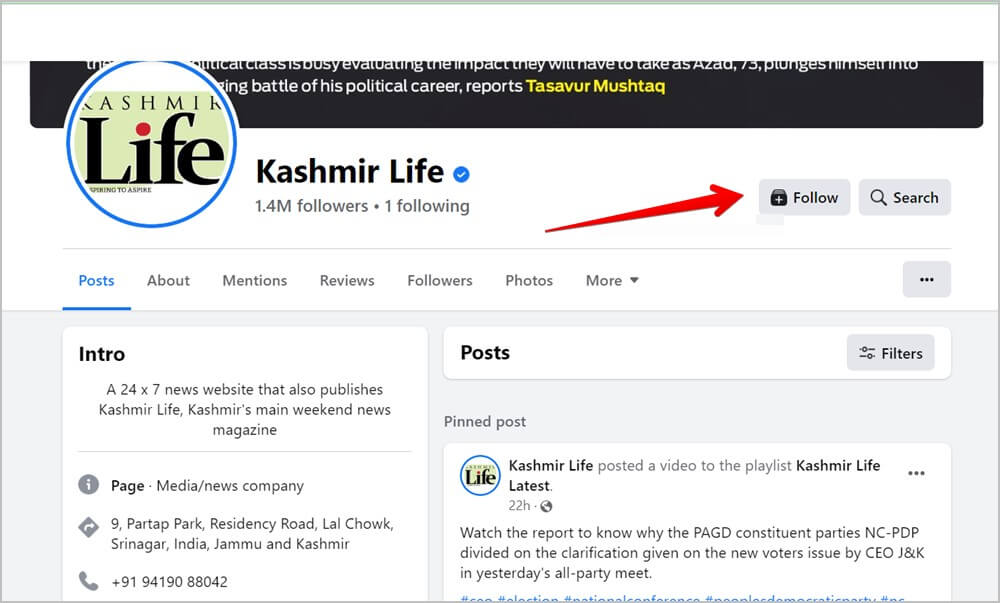Viewport: 1000px width, 603px height.
Task: Open the posts Filters button
Action: pyautogui.click(x=890, y=352)
